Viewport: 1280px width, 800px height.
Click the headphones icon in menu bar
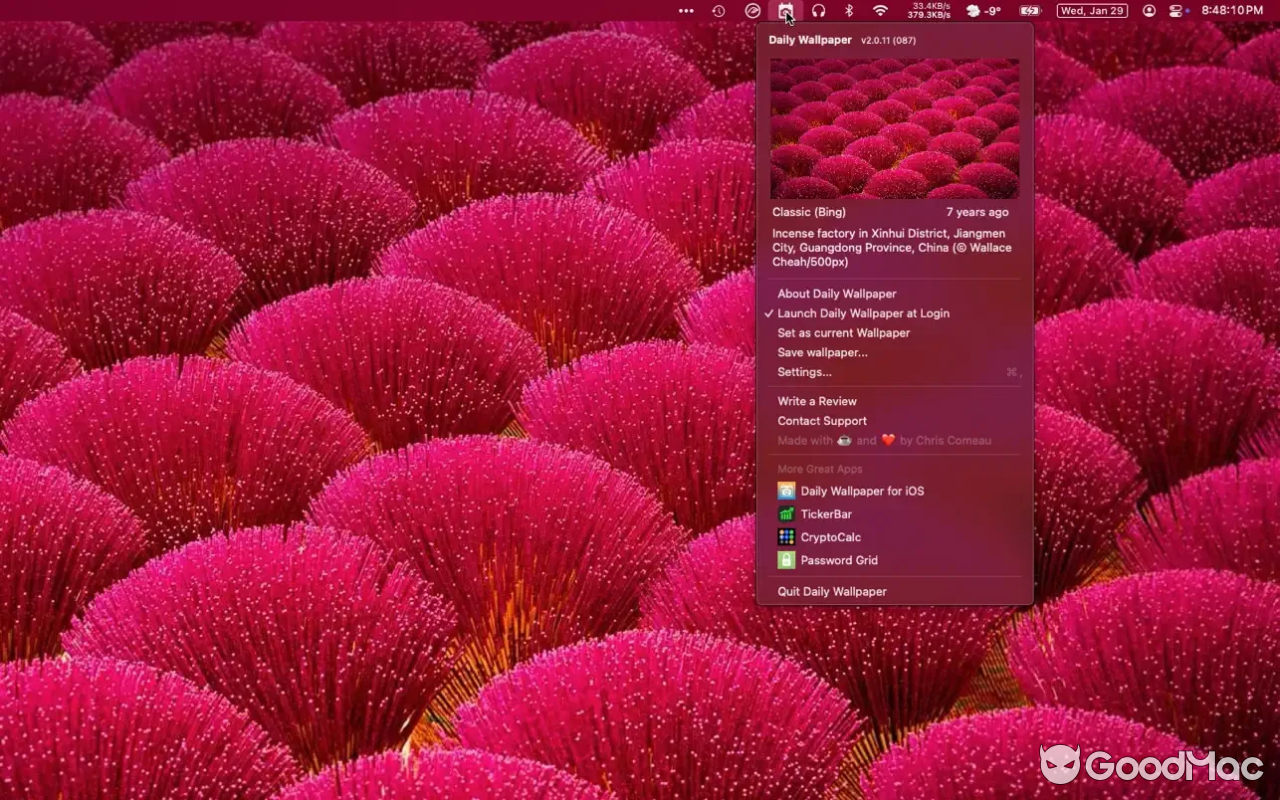818,11
